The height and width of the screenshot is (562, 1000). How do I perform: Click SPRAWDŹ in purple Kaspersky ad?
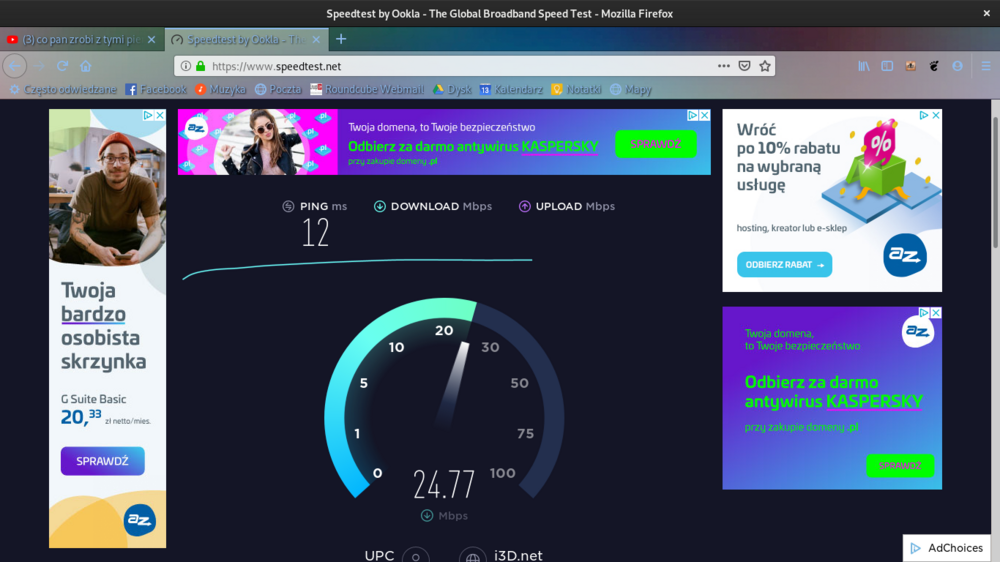tap(900, 466)
